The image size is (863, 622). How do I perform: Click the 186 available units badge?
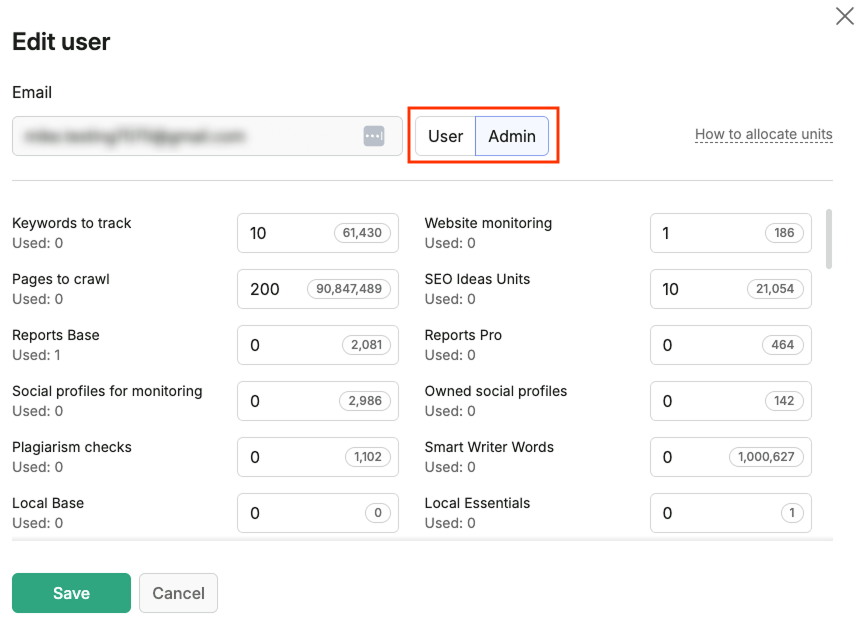point(784,233)
